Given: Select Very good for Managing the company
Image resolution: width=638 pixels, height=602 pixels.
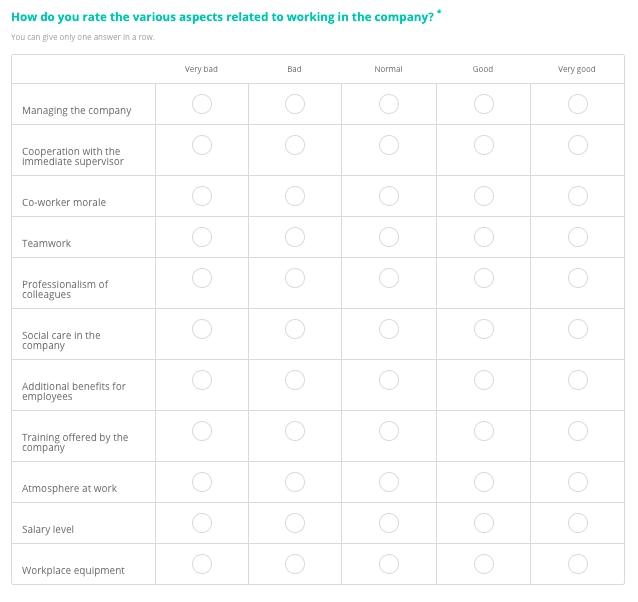Looking at the screenshot, I should point(578,104).
